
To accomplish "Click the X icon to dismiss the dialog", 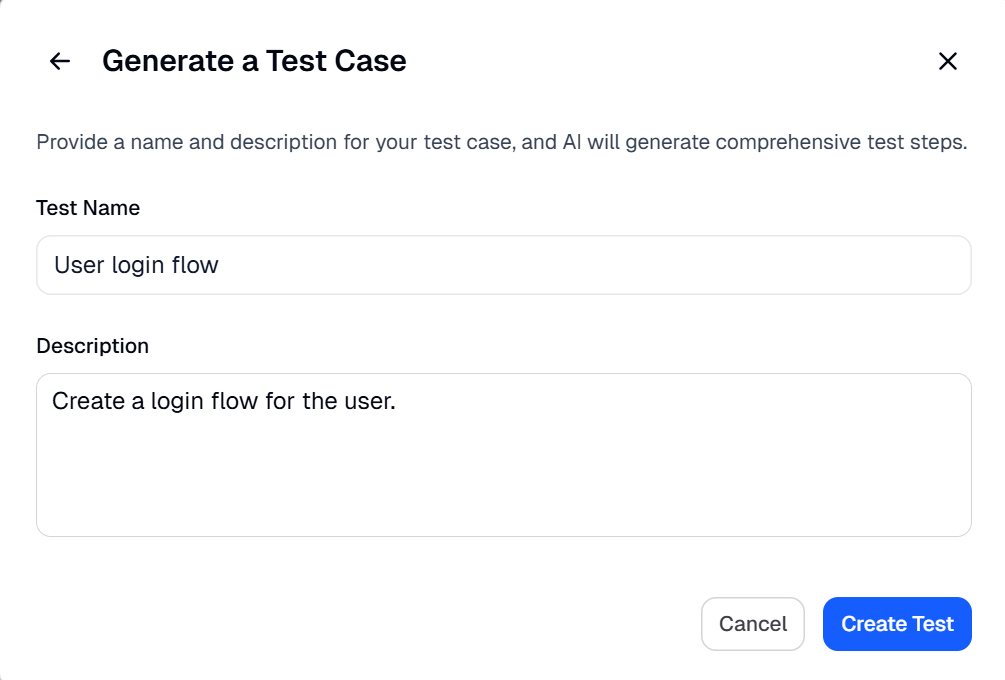I will 947,61.
